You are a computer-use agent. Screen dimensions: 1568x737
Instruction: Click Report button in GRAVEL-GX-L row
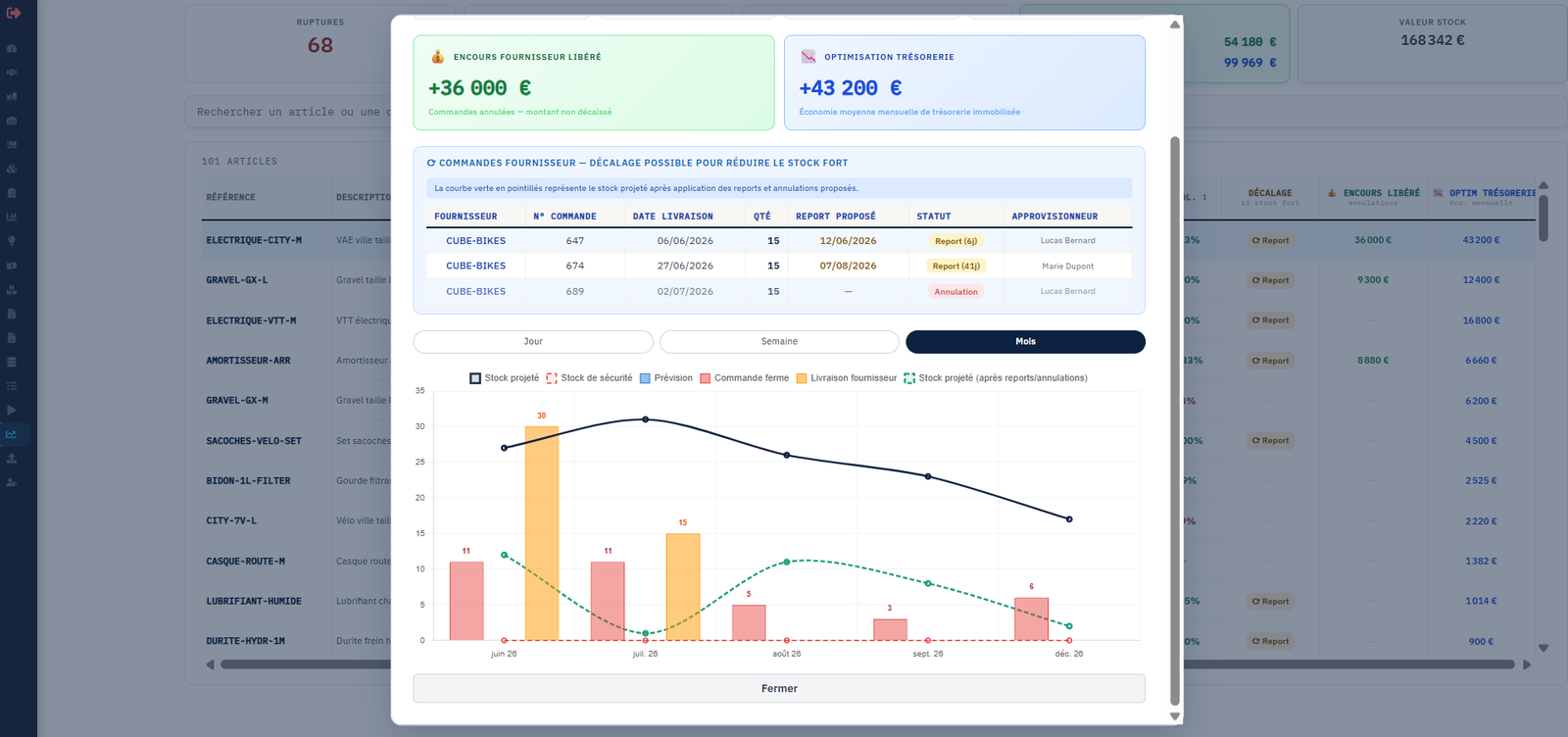point(1270,280)
